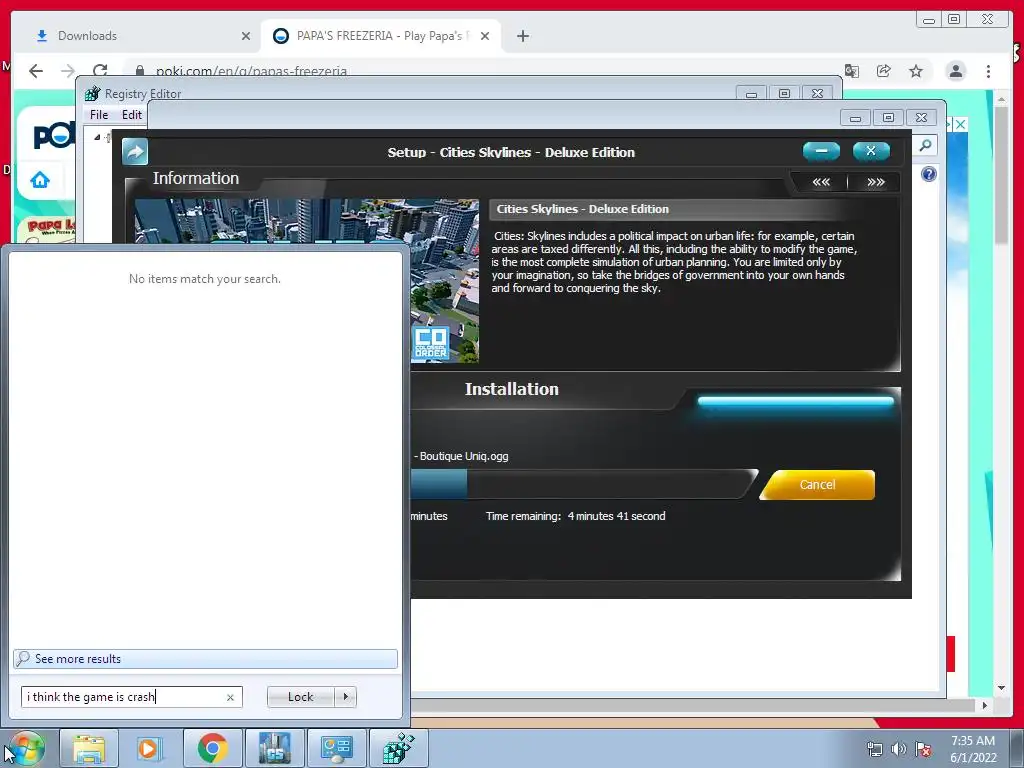Click the horizontal scrollbar right arrow
The width and height of the screenshot is (1024, 768).
[985, 705]
